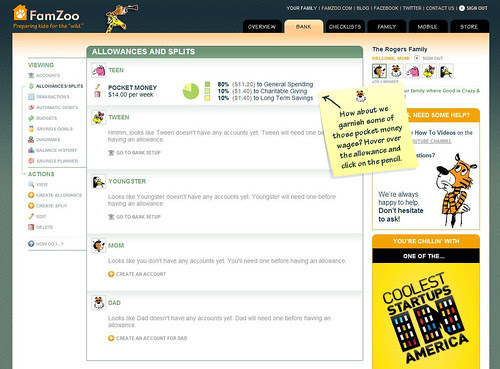Click the How Do I question icon
Screen dimensions: 500x369
tap(31, 244)
